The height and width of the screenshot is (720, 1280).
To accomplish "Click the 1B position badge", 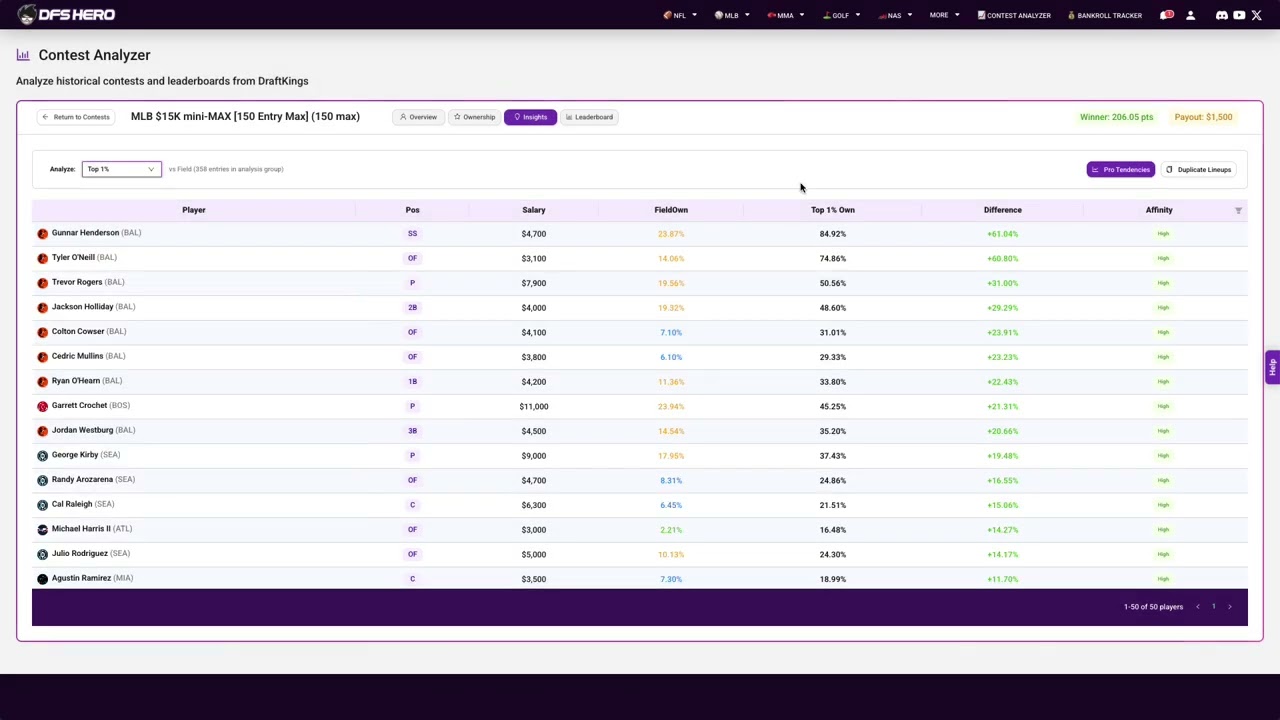I will pyautogui.click(x=412, y=381).
